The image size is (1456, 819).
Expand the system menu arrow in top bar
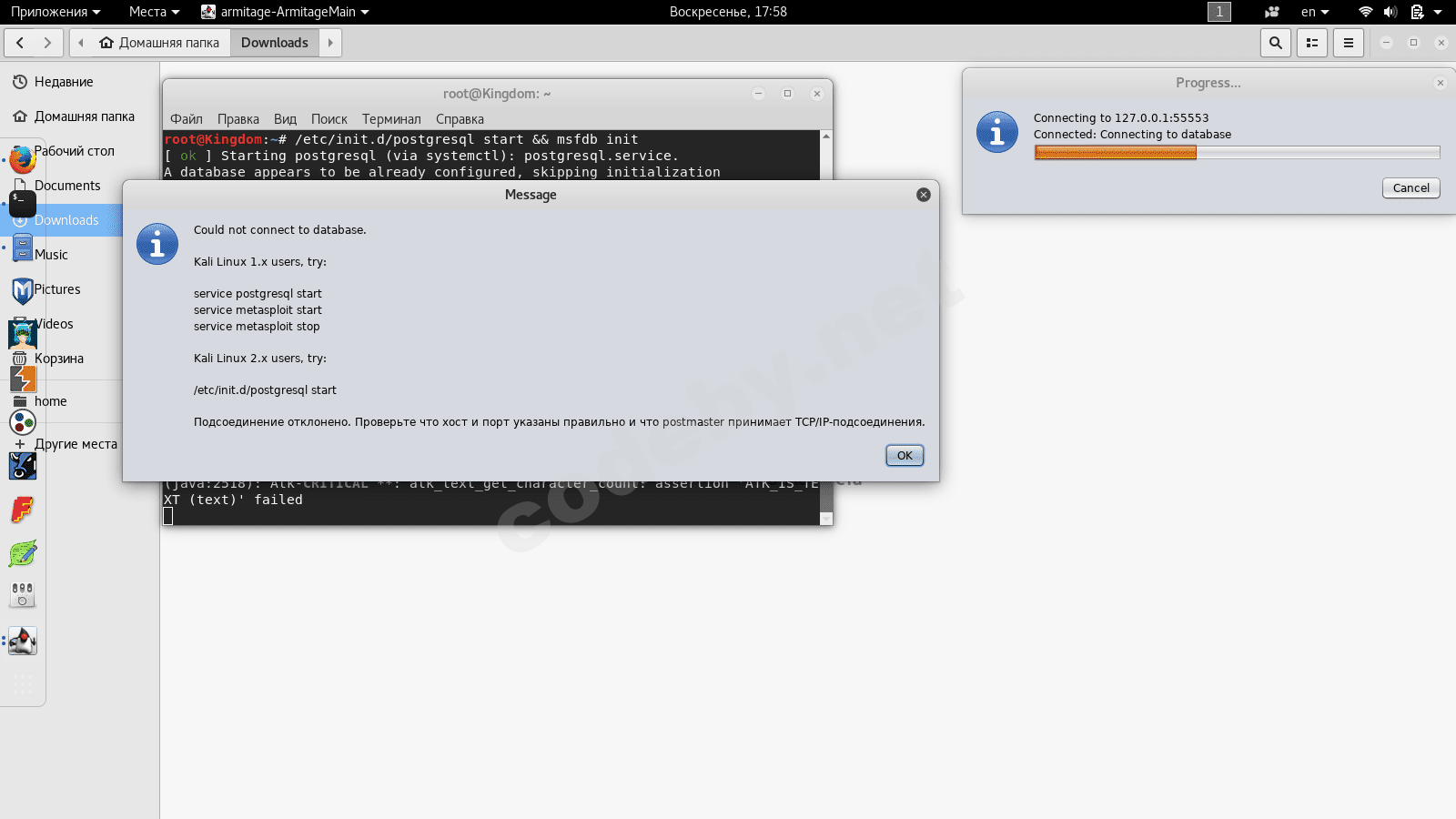pos(1438,12)
